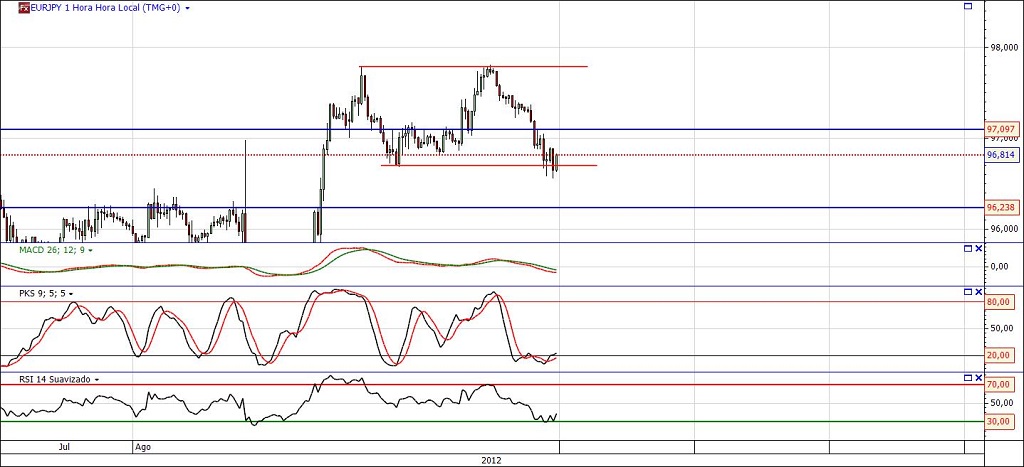Open the RSI 14 Suavizado dropdown

click(97, 379)
